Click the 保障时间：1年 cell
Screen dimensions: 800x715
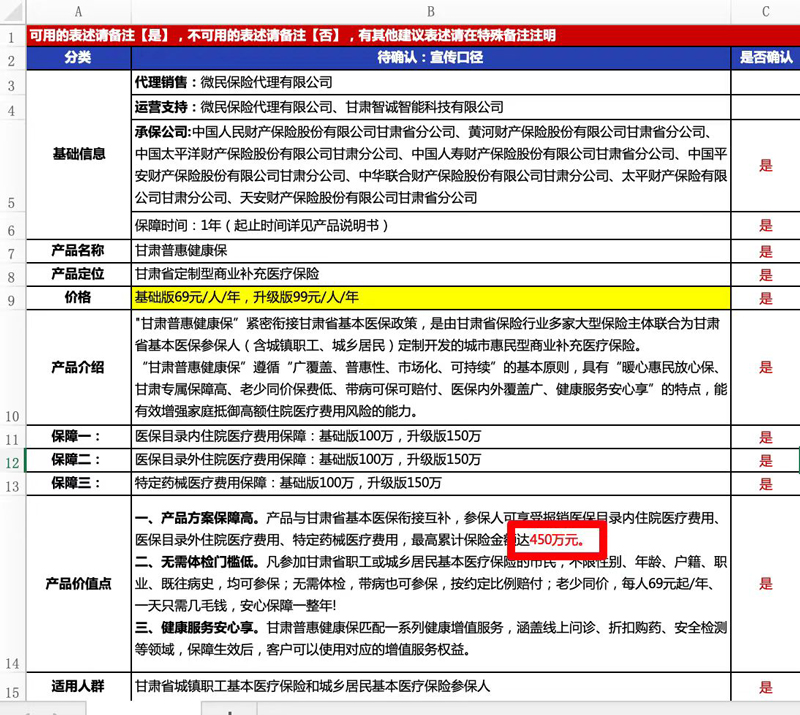coord(430,226)
